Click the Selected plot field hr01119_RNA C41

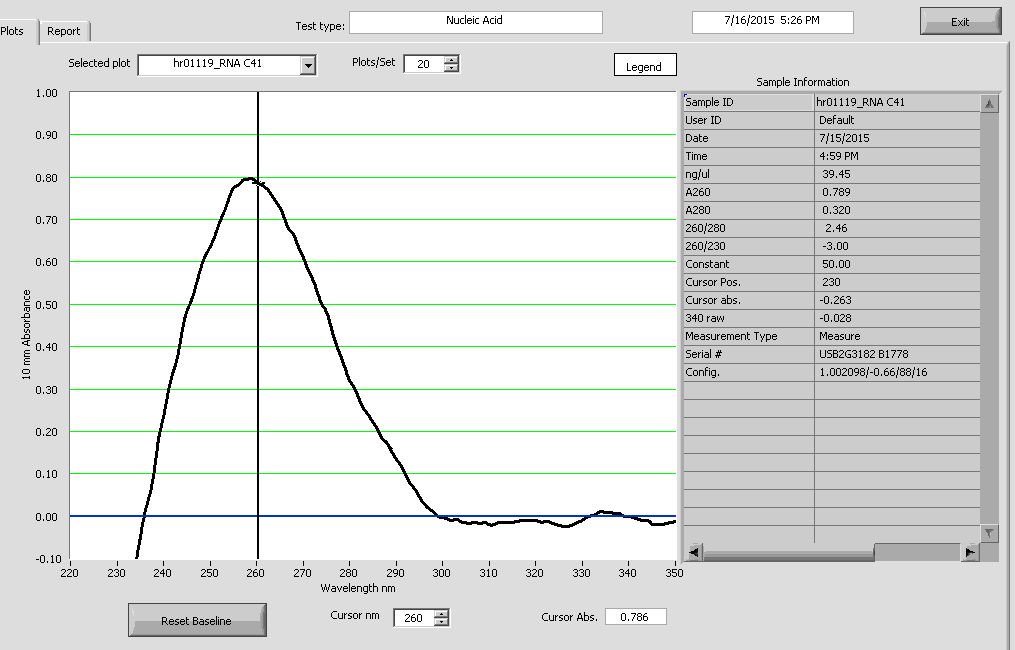(219, 64)
